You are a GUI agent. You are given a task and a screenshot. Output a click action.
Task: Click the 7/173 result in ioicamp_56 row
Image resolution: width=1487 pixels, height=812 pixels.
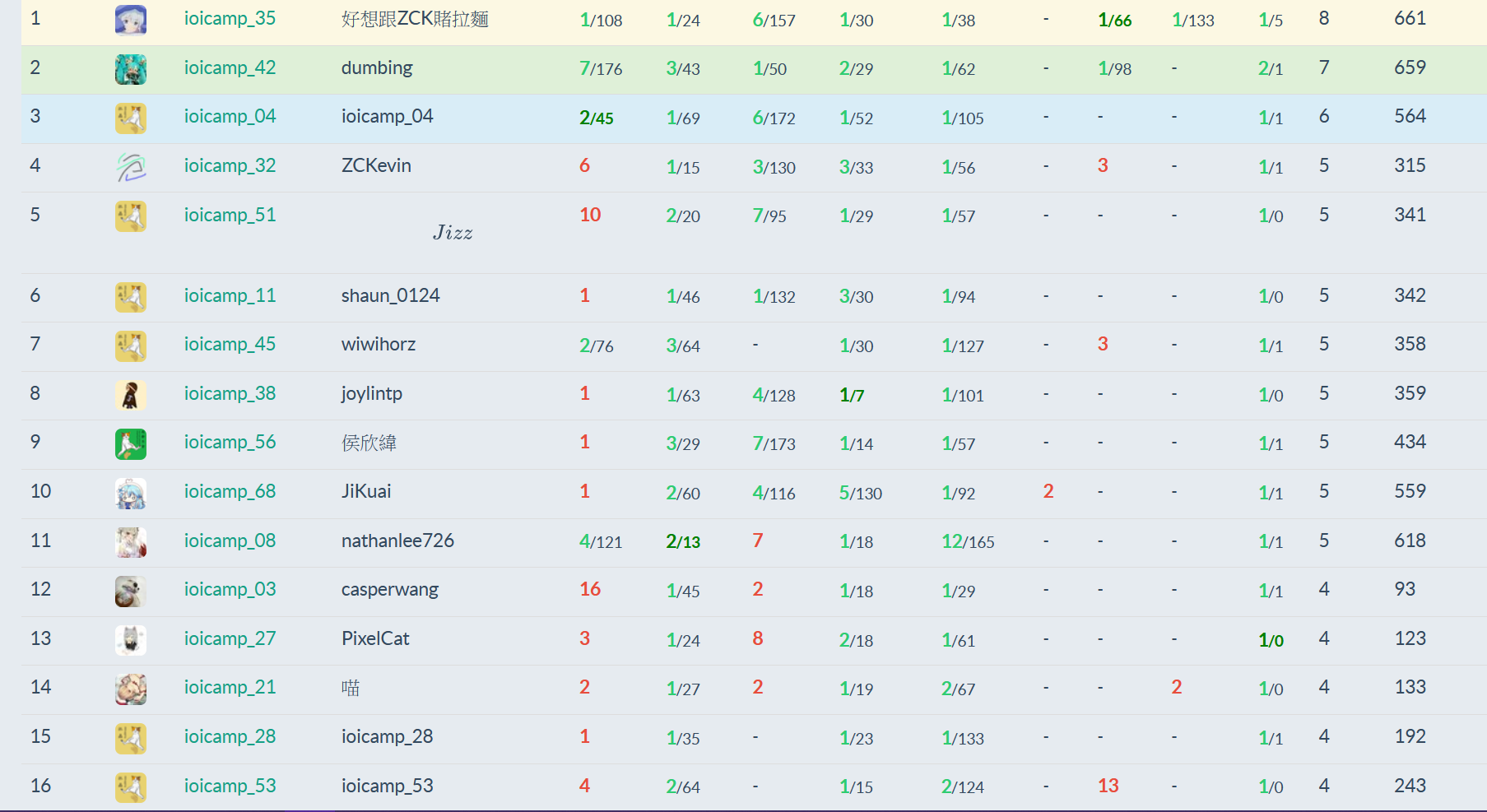click(x=774, y=443)
